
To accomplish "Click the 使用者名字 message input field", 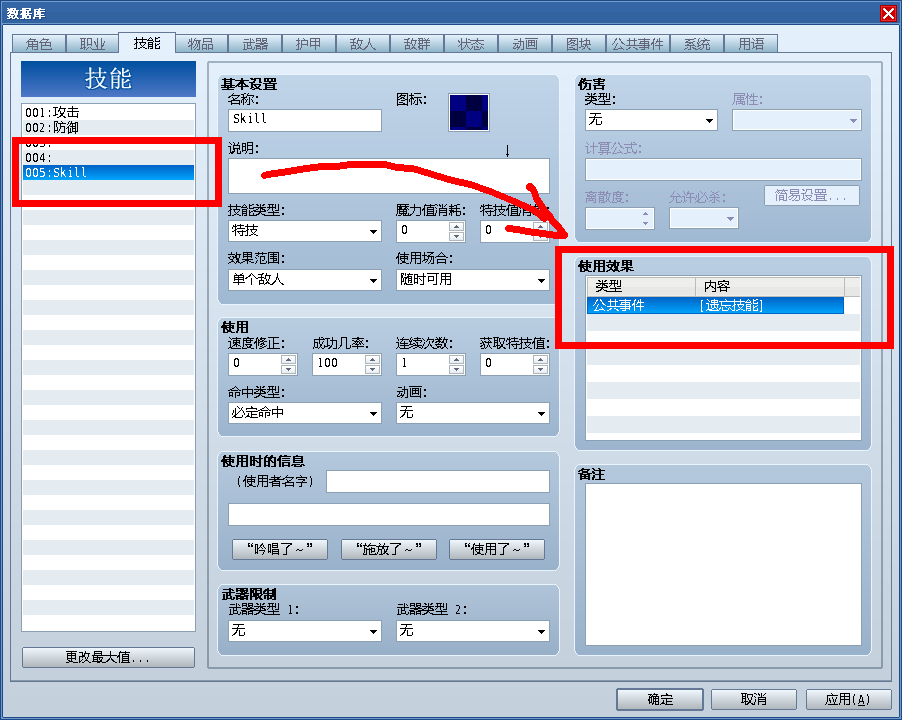I will (x=438, y=481).
